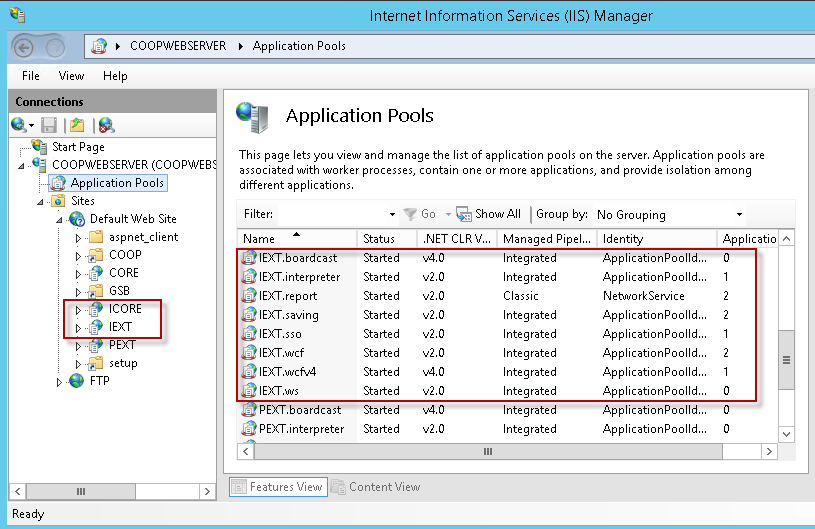
Task: Click the IEXT.report pool icon
Action: [x=249, y=296]
